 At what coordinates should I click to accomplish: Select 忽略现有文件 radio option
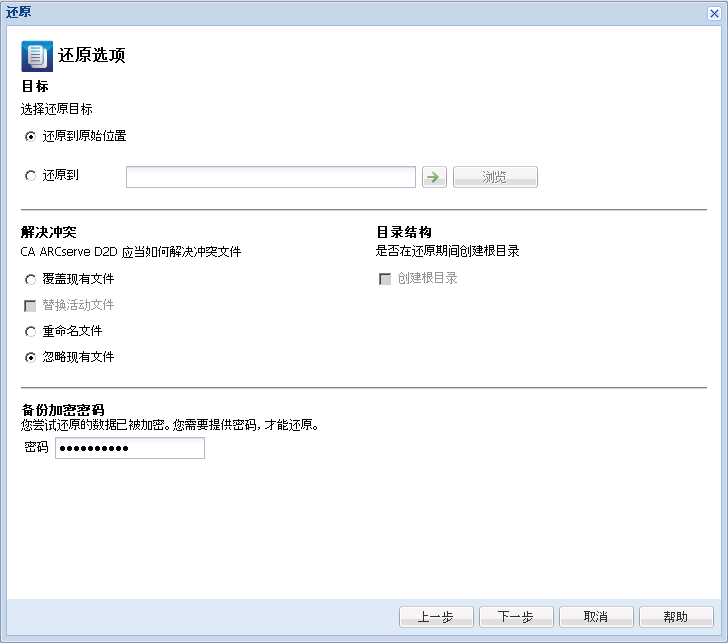(x=30, y=357)
